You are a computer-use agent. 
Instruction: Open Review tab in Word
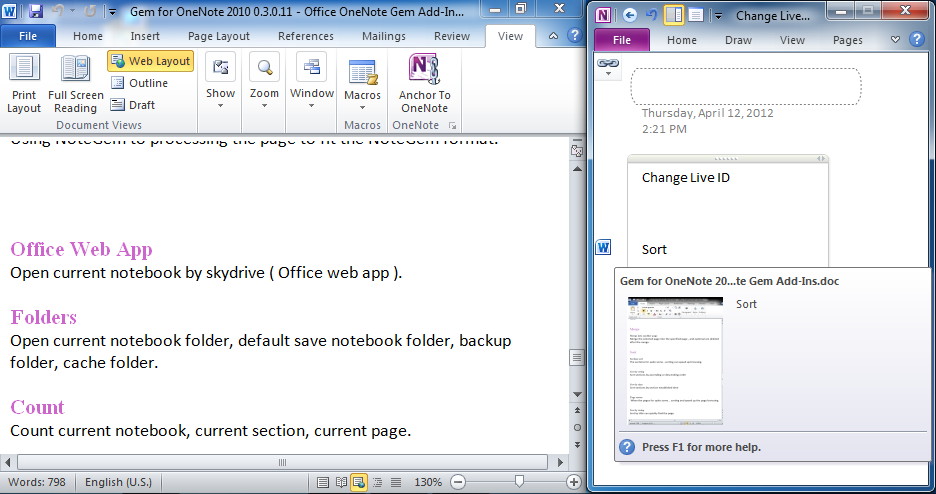(x=452, y=36)
